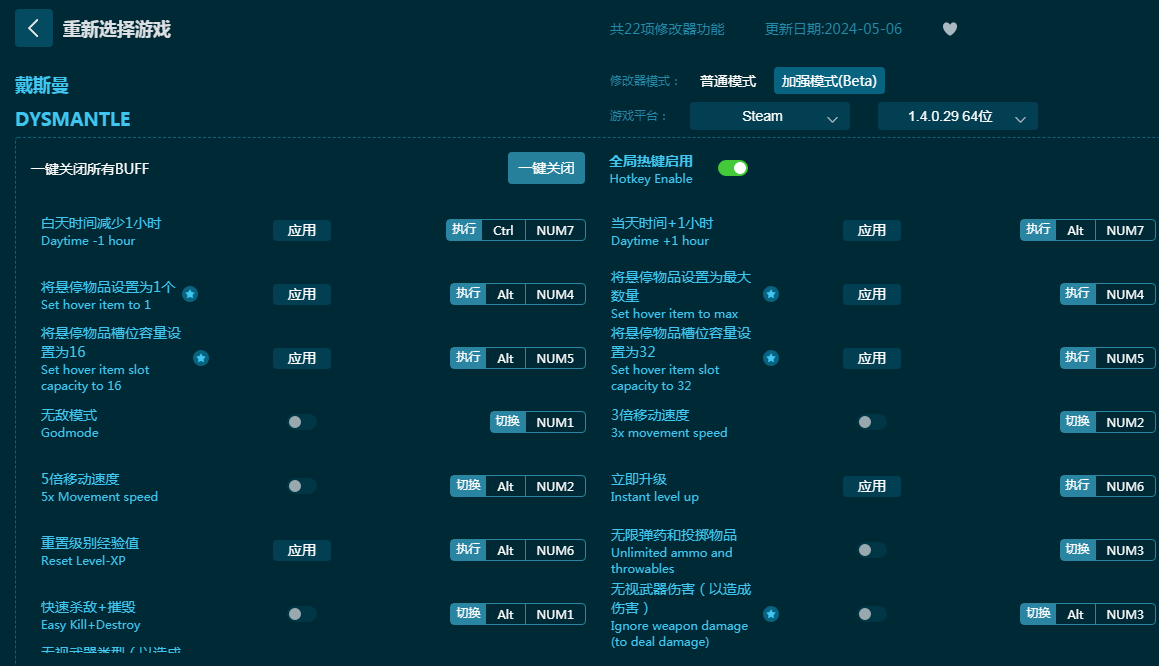Click the NUM1 hotkey for Easy Kill+Destroy

[555, 614]
